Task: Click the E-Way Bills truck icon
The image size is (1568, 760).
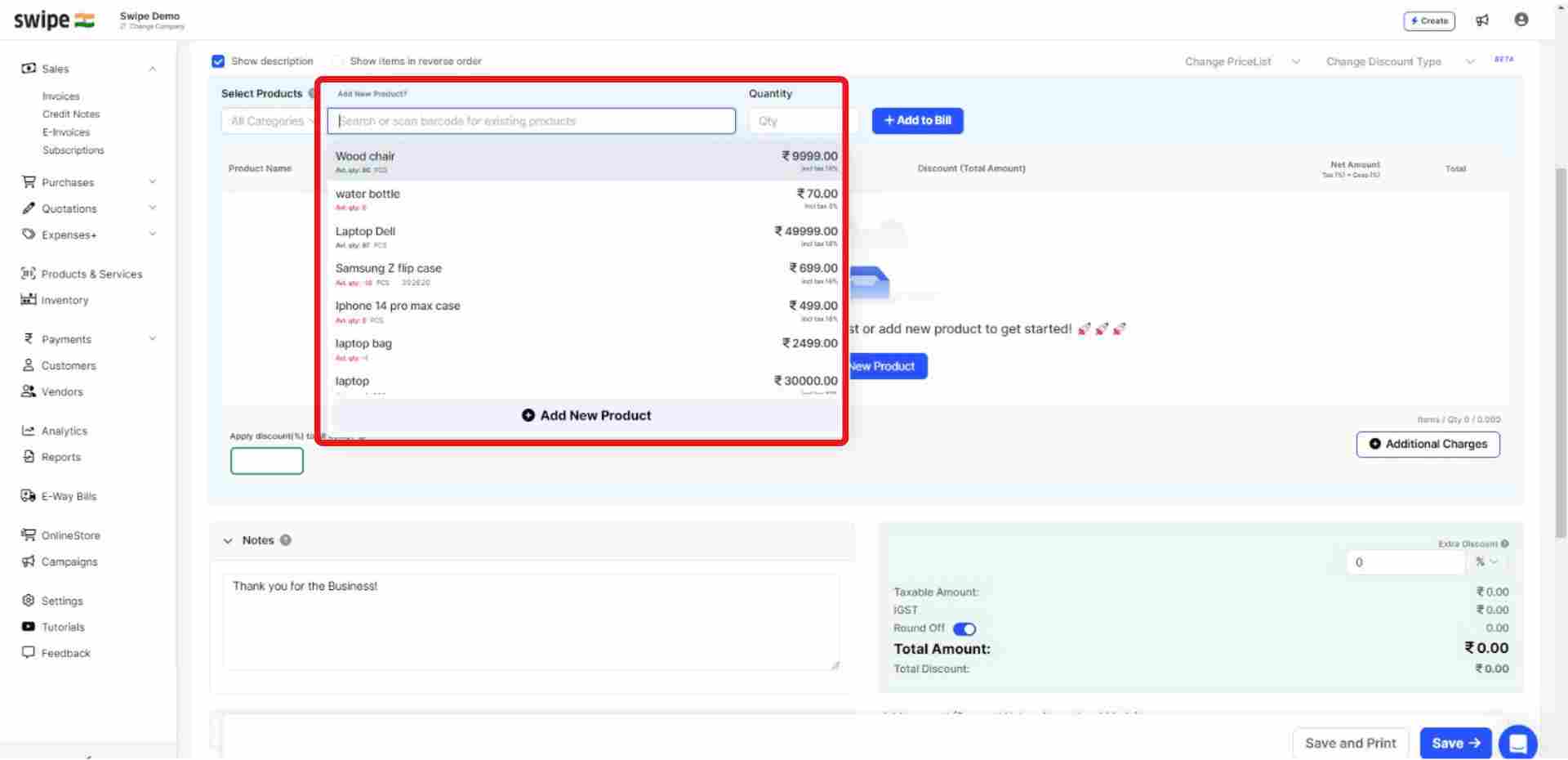Action: (29, 496)
